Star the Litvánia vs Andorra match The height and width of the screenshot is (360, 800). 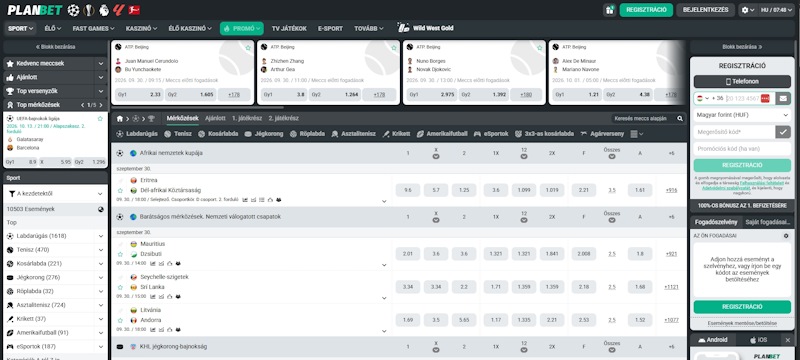click(120, 320)
